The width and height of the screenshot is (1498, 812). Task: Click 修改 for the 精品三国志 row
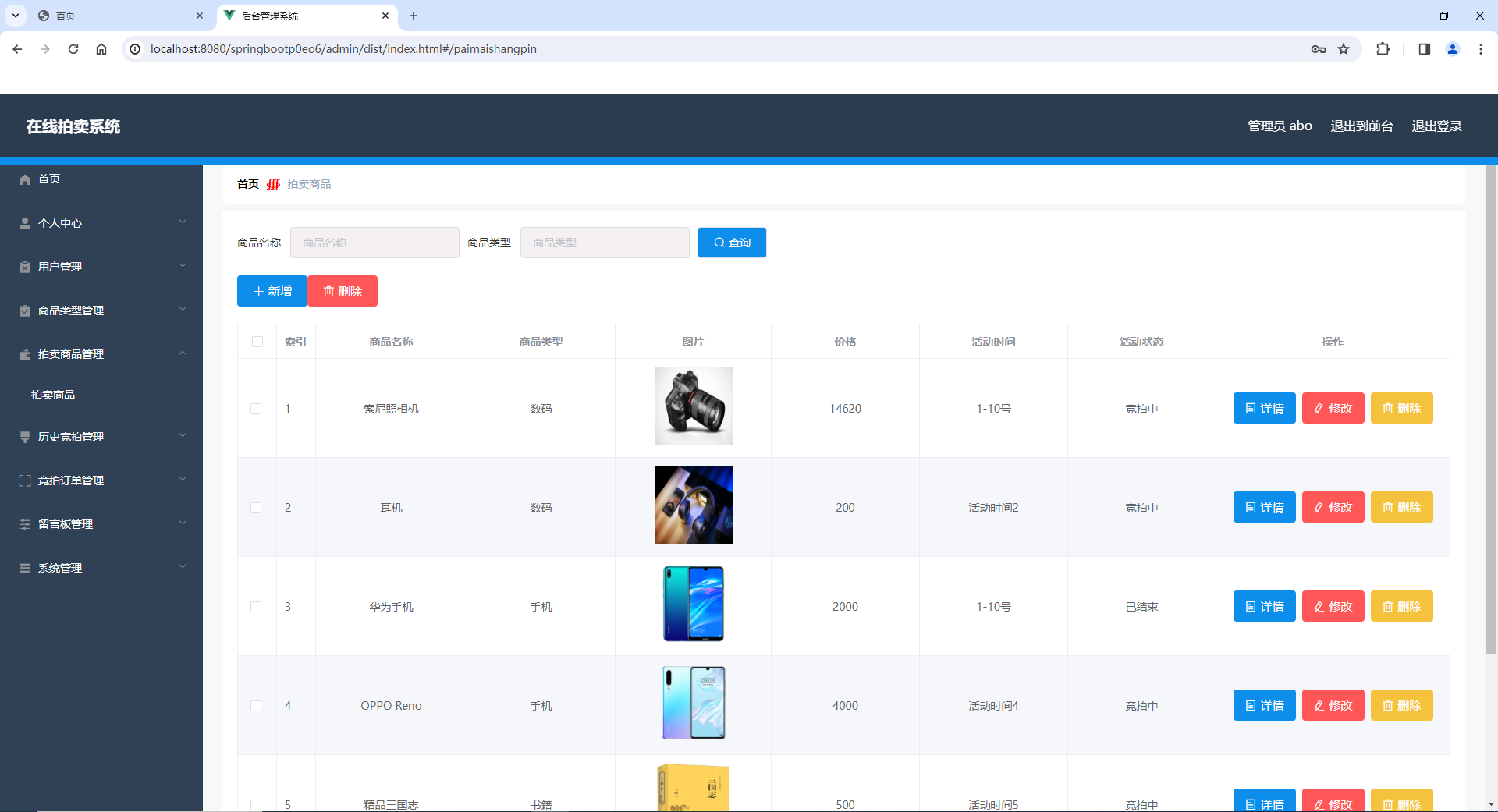pos(1333,800)
